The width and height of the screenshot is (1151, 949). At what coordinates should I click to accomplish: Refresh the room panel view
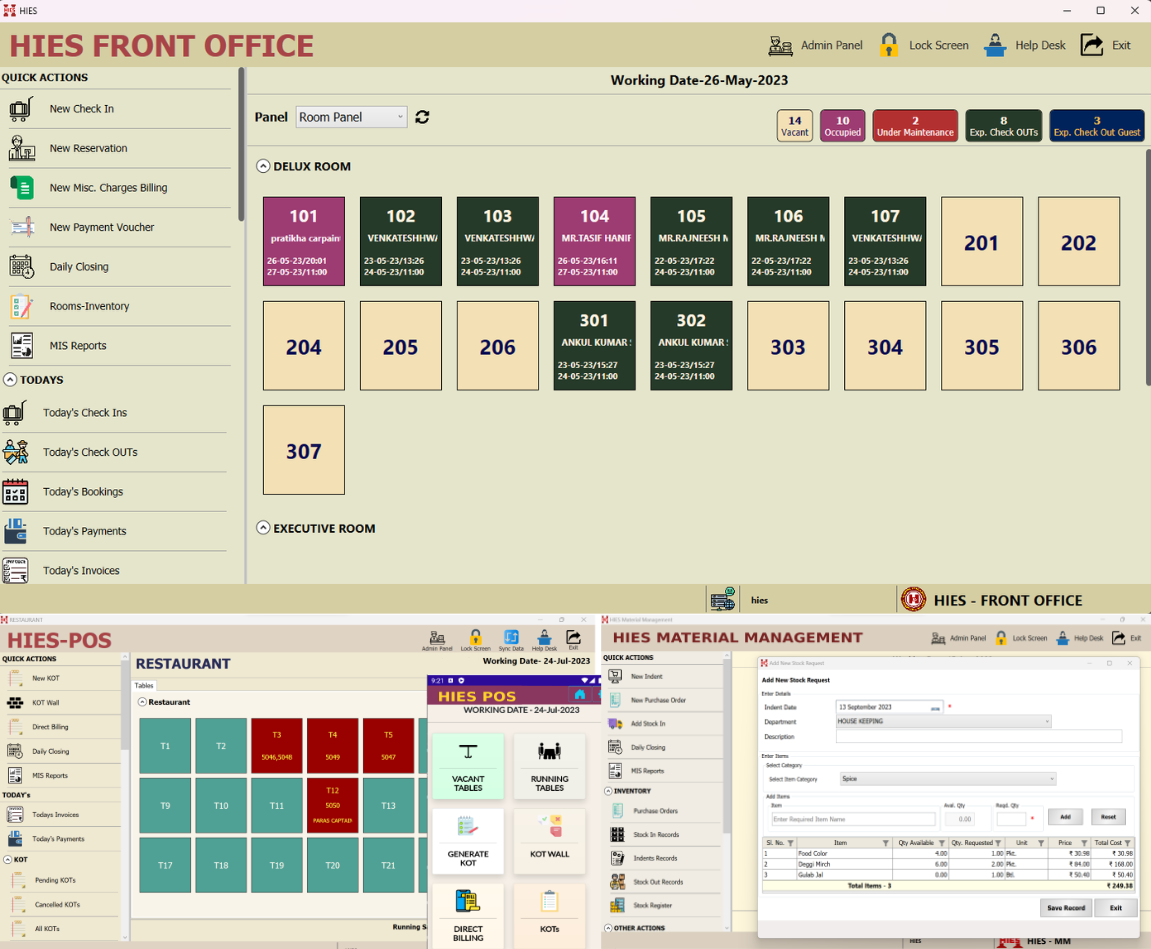click(x=422, y=117)
